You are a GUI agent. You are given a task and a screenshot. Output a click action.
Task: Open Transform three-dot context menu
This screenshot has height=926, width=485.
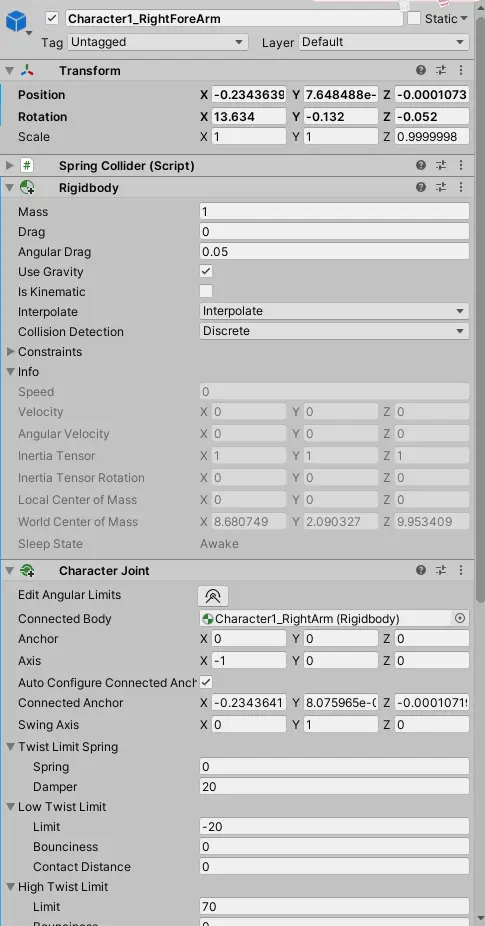(461, 70)
